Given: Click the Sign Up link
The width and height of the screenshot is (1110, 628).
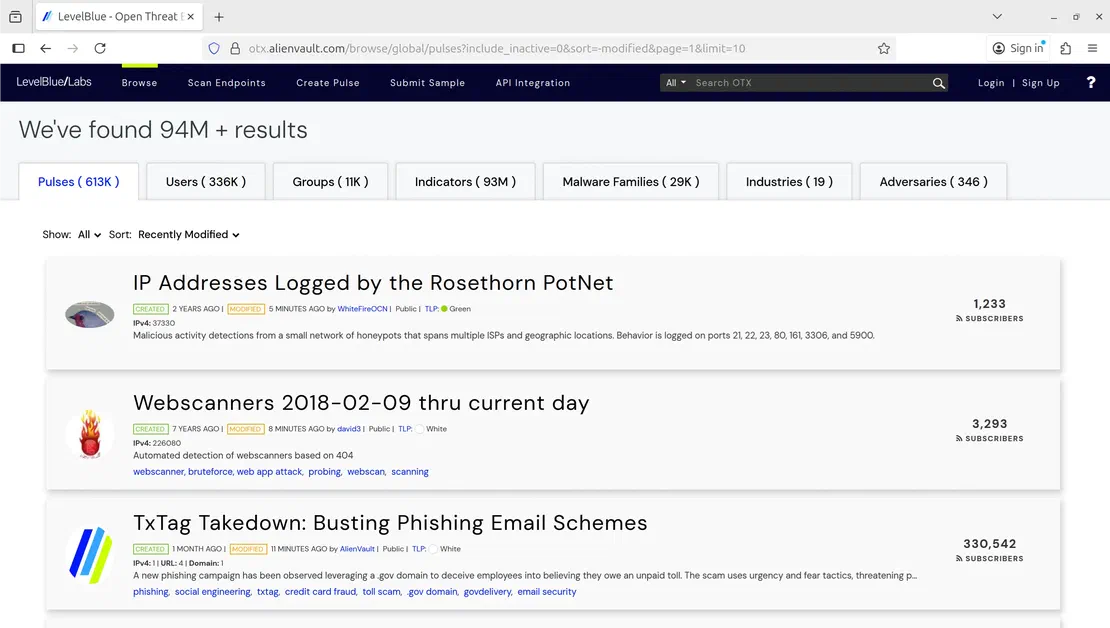Looking at the screenshot, I should (x=1041, y=83).
